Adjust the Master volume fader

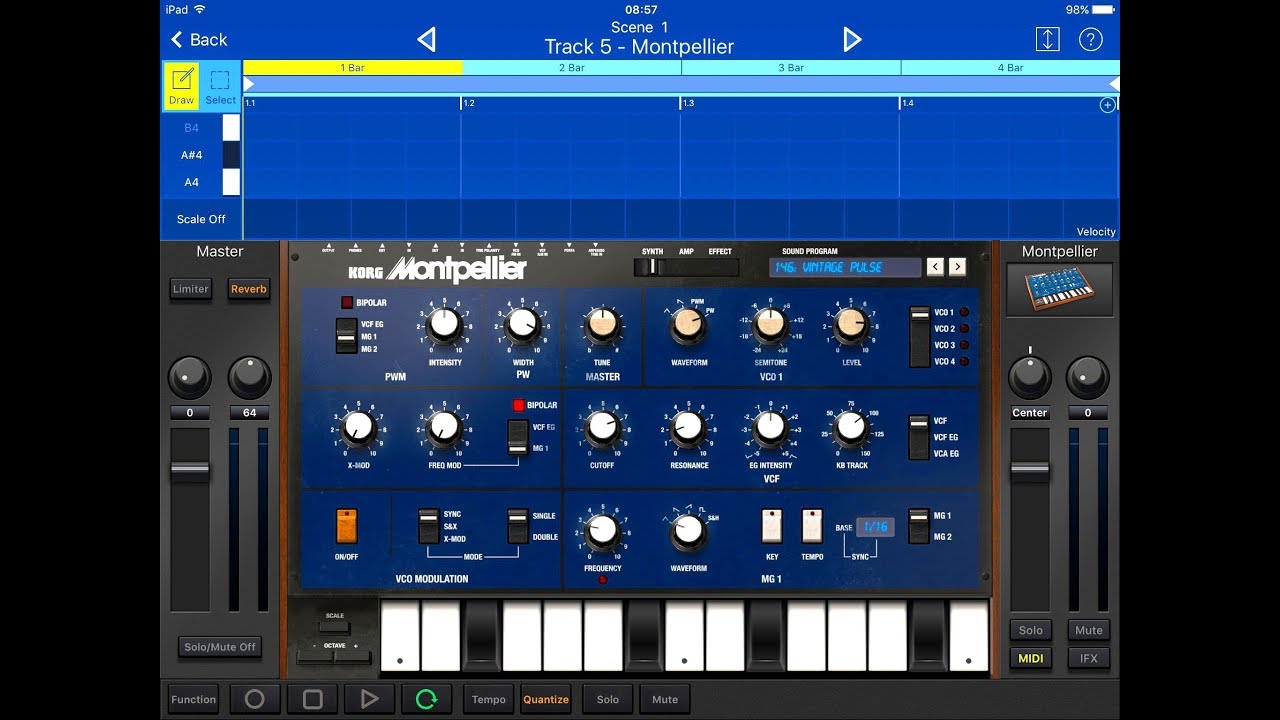190,471
